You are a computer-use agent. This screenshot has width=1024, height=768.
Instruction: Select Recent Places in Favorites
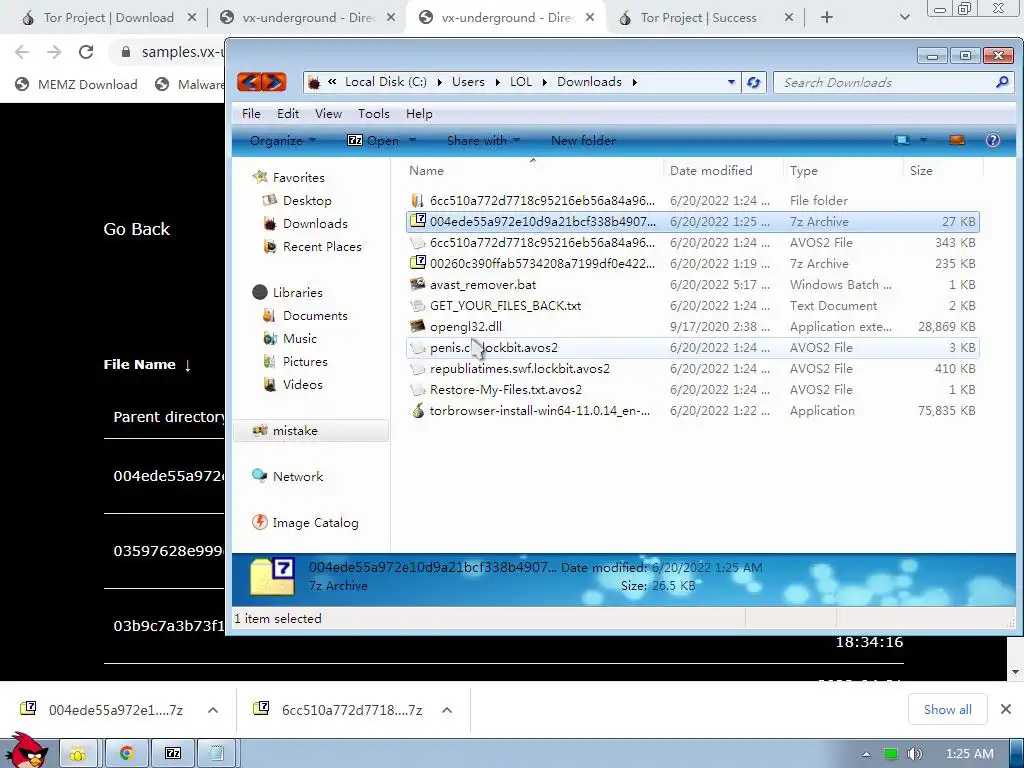(322, 246)
